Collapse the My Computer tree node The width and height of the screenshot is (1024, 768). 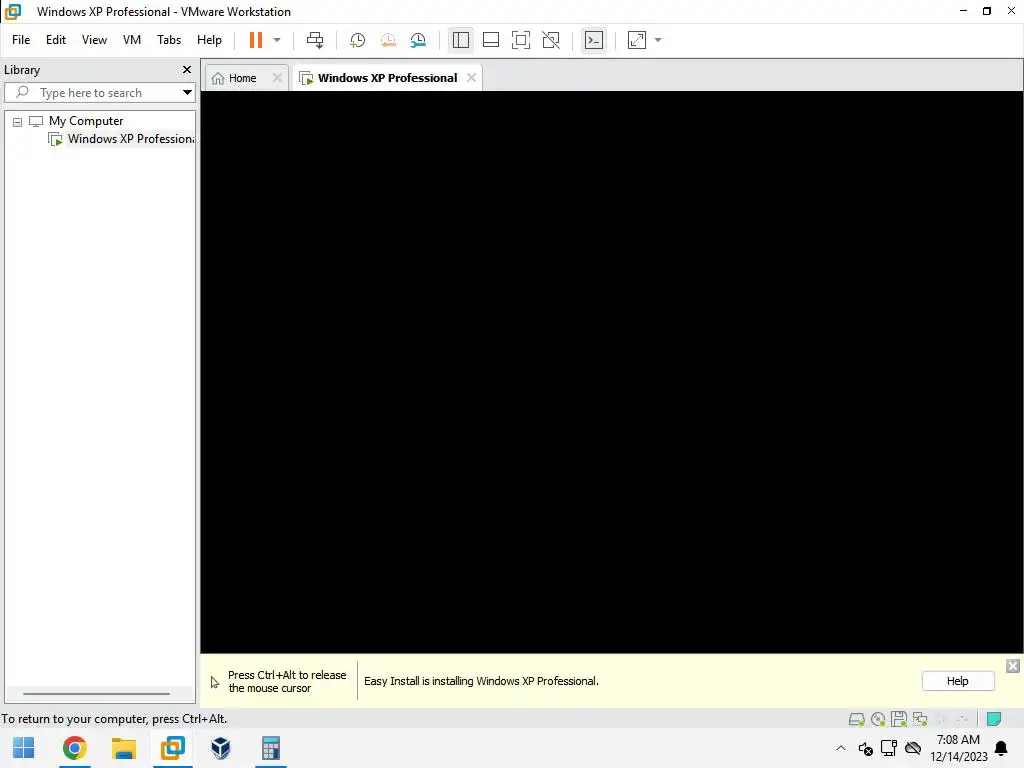coord(18,122)
